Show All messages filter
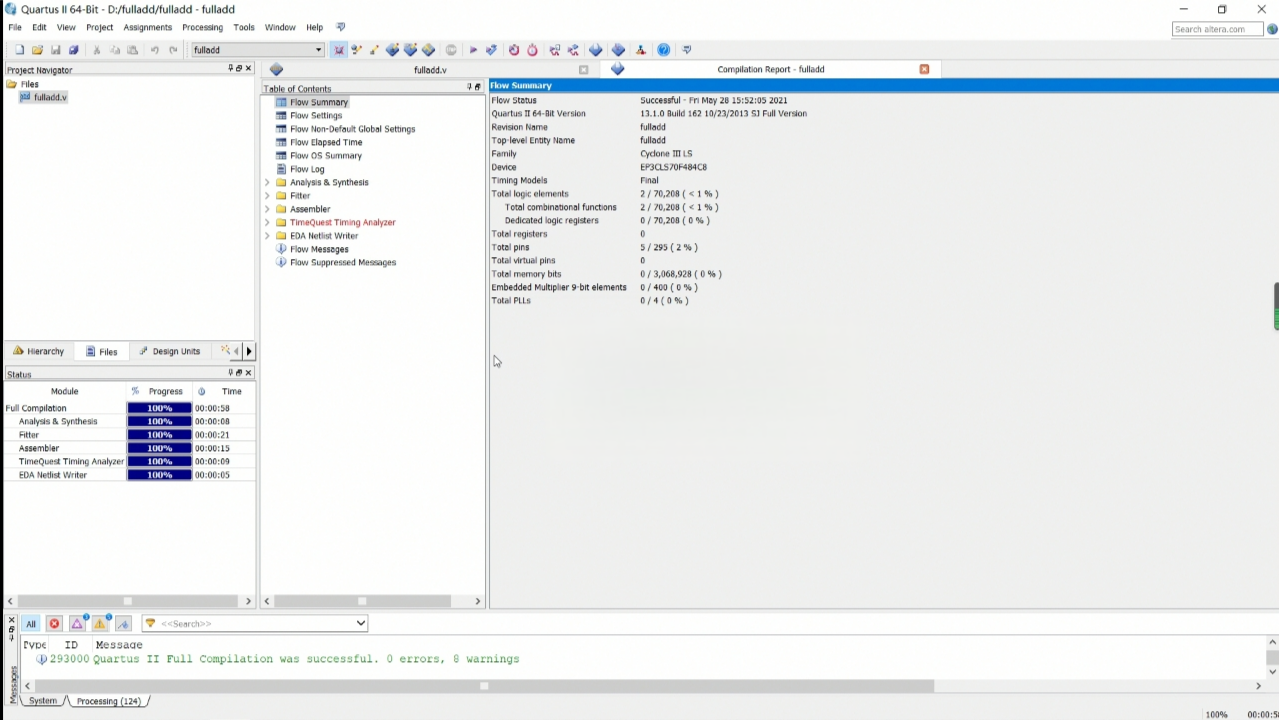 click(31, 624)
